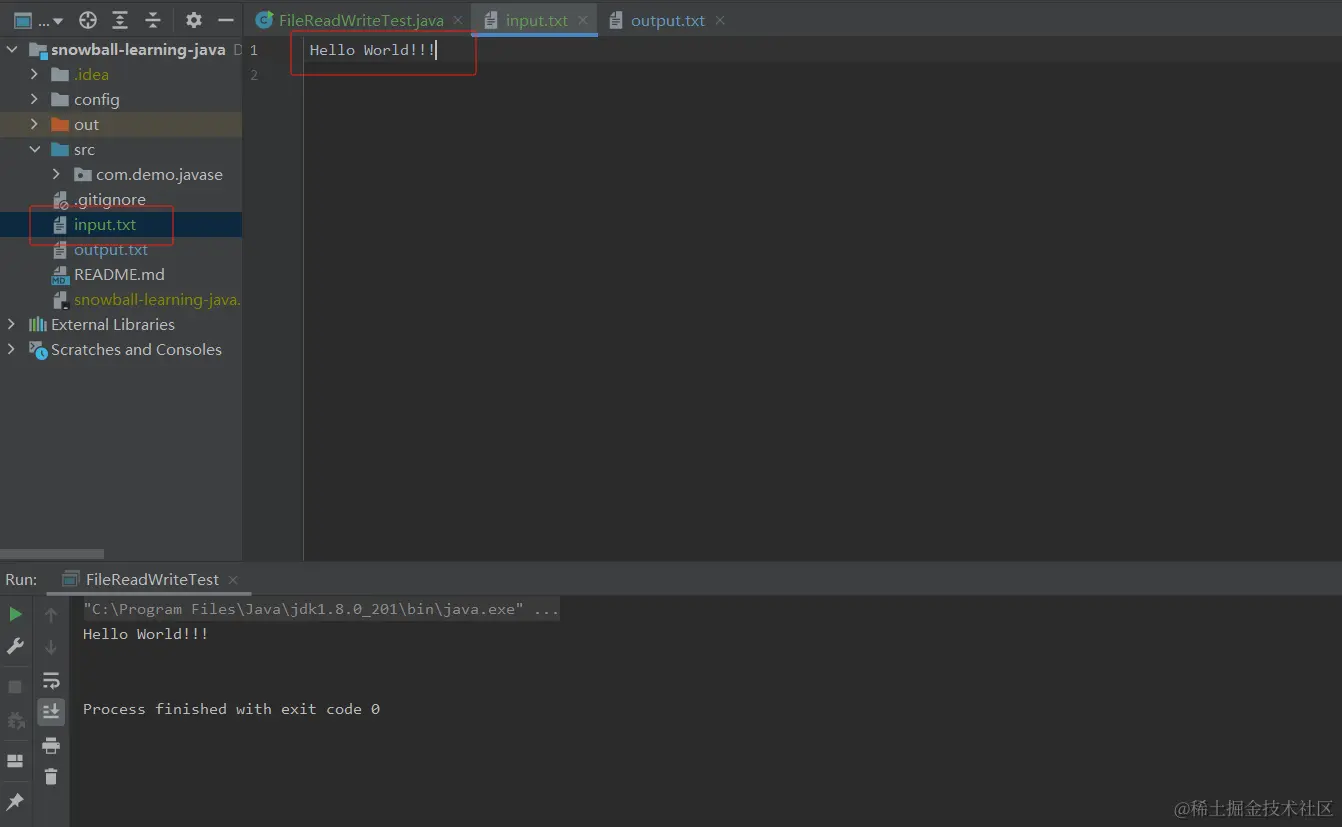This screenshot has width=1342, height=827.
Task: Open run configuration wrench icon
Action: coord(15,646)
